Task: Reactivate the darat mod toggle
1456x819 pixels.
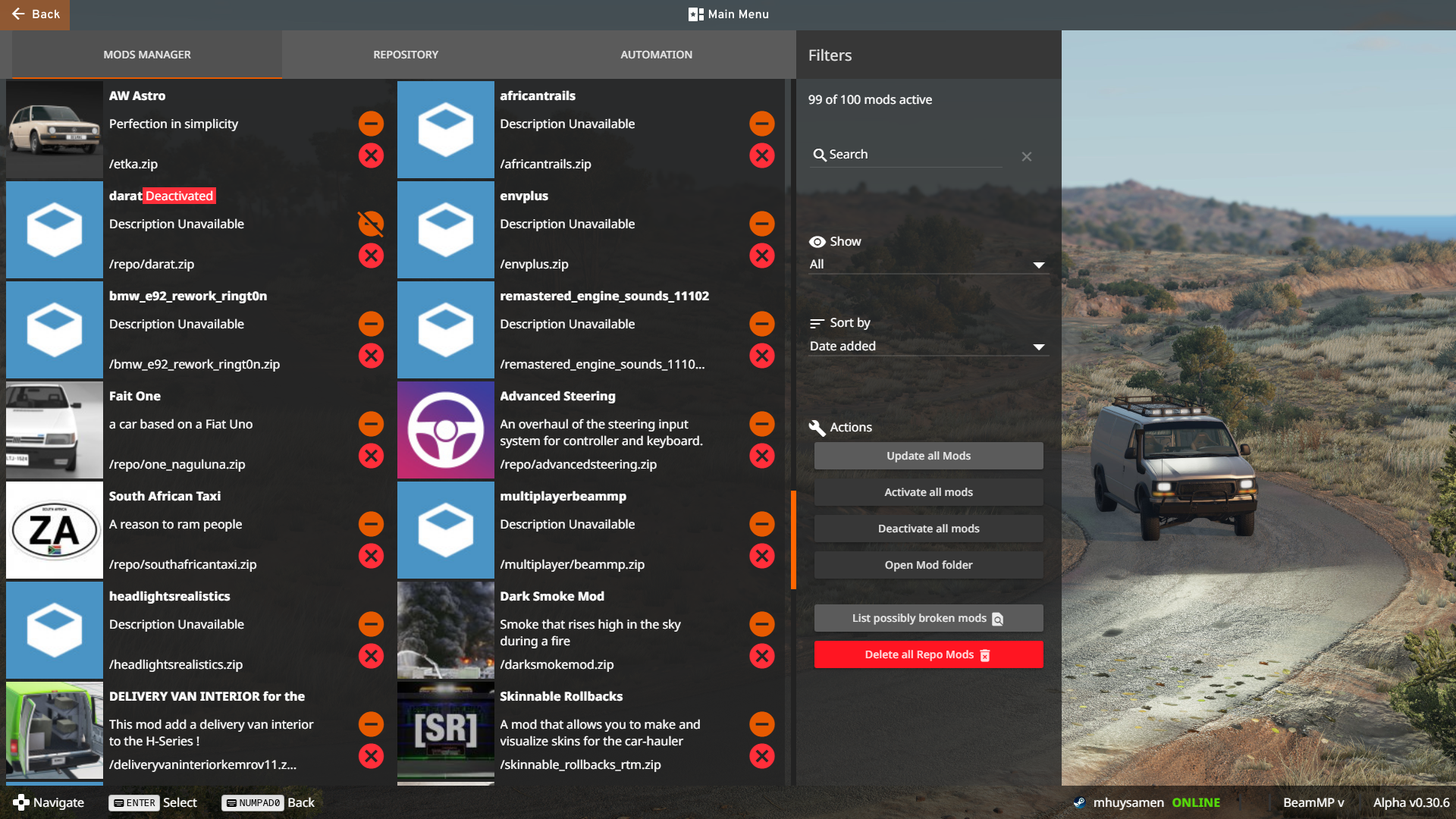Action: point(371,224)
